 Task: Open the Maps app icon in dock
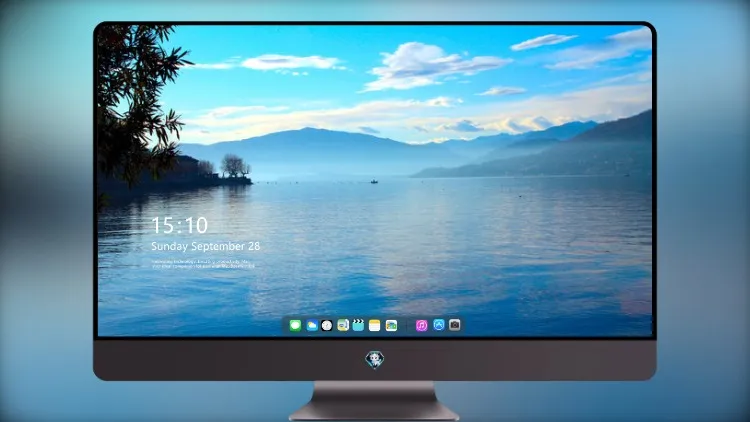pyautogui.click(x=343, y=325)
